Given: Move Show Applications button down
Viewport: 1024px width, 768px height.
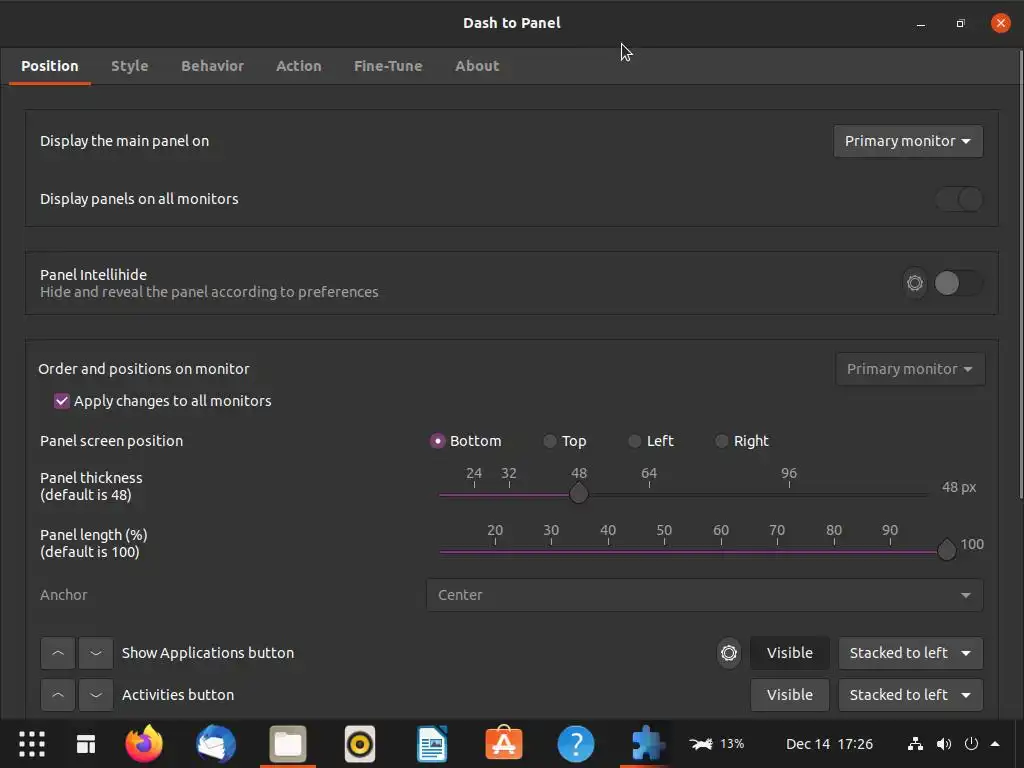Looking at the screenshot, I should pos(95,653).
